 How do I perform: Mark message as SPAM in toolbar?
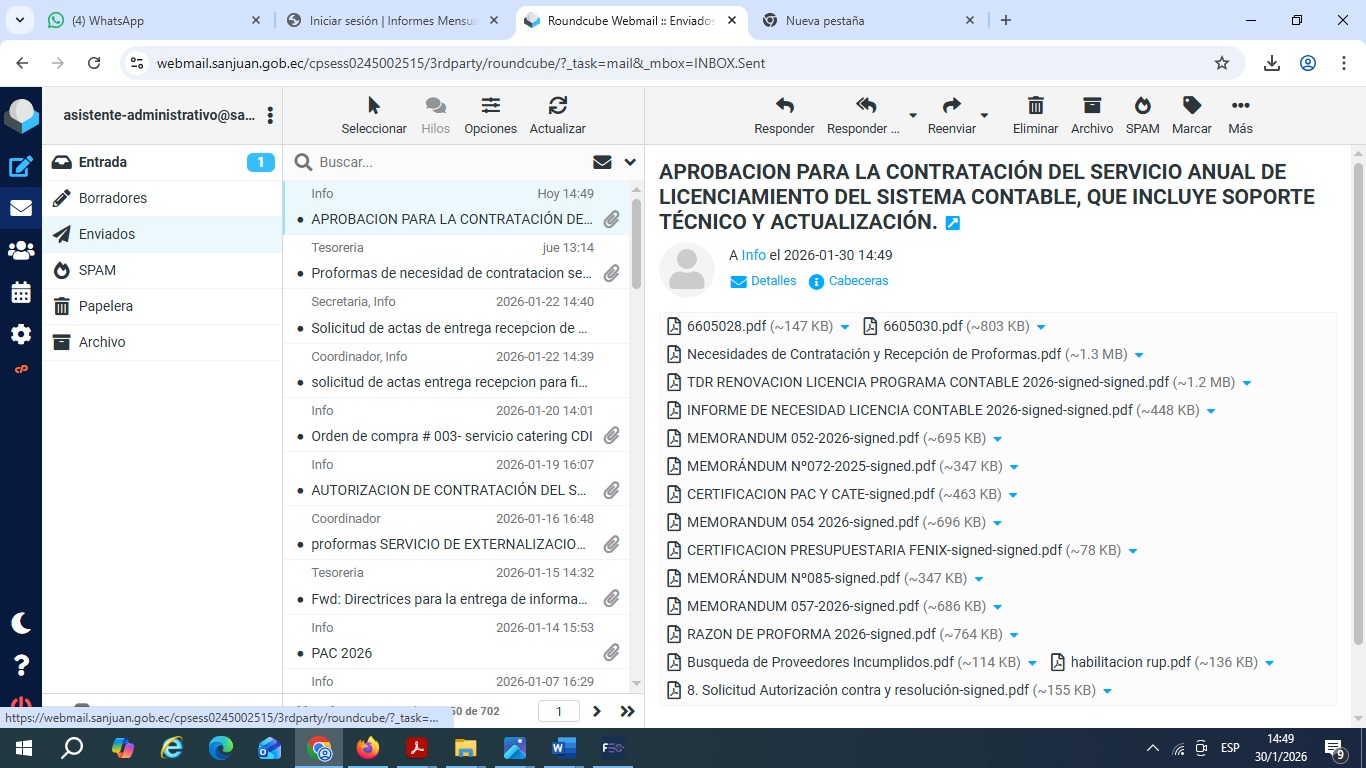[1142, 106]
